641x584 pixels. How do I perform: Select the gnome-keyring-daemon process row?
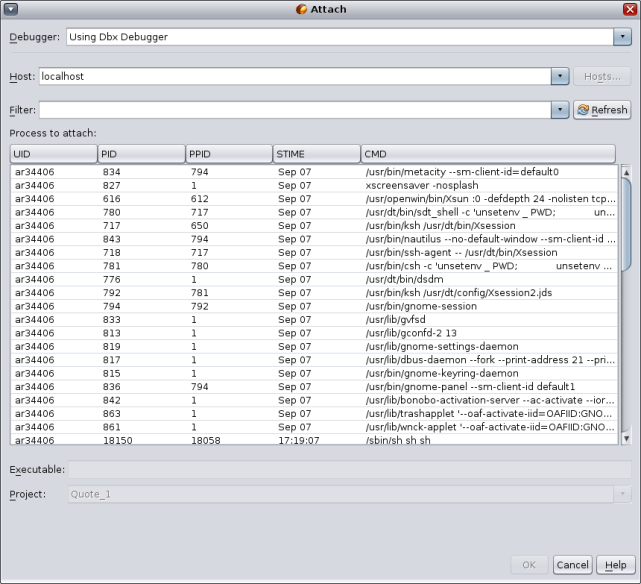[300, 373]
